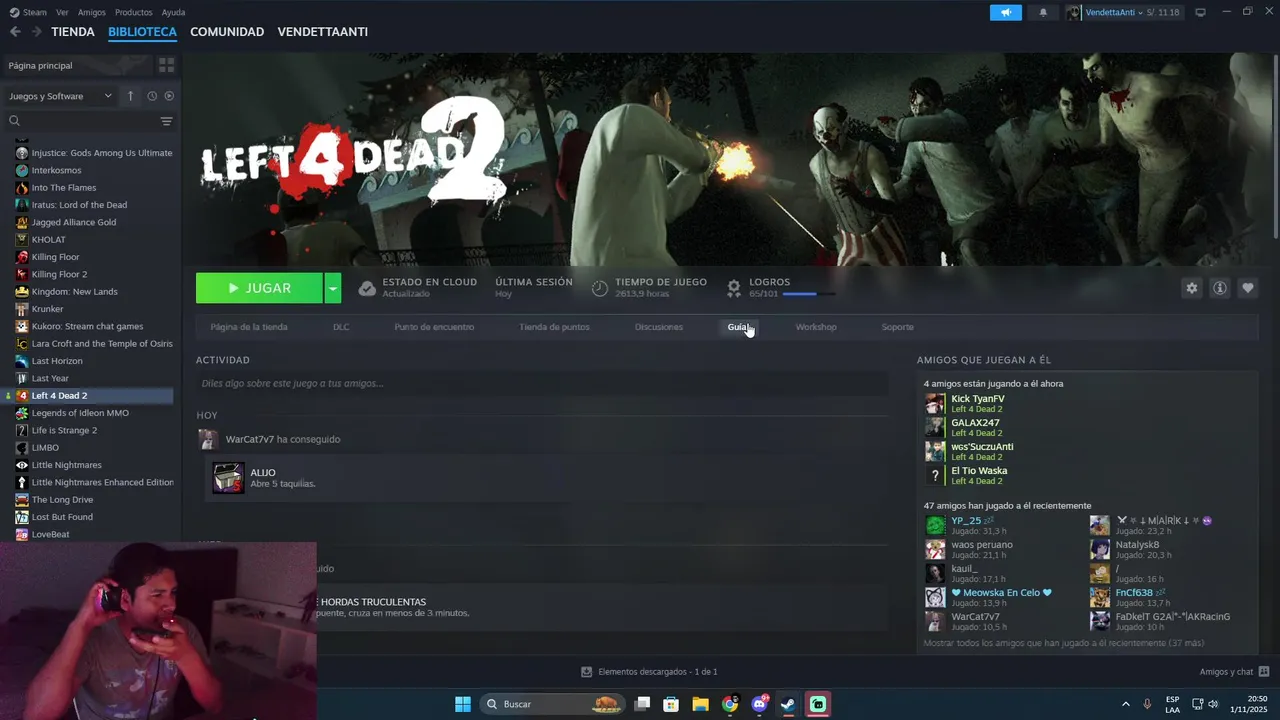Open Windows Start menu
The width and height of the screenshot is (1280, 720).
click(463, 704)
